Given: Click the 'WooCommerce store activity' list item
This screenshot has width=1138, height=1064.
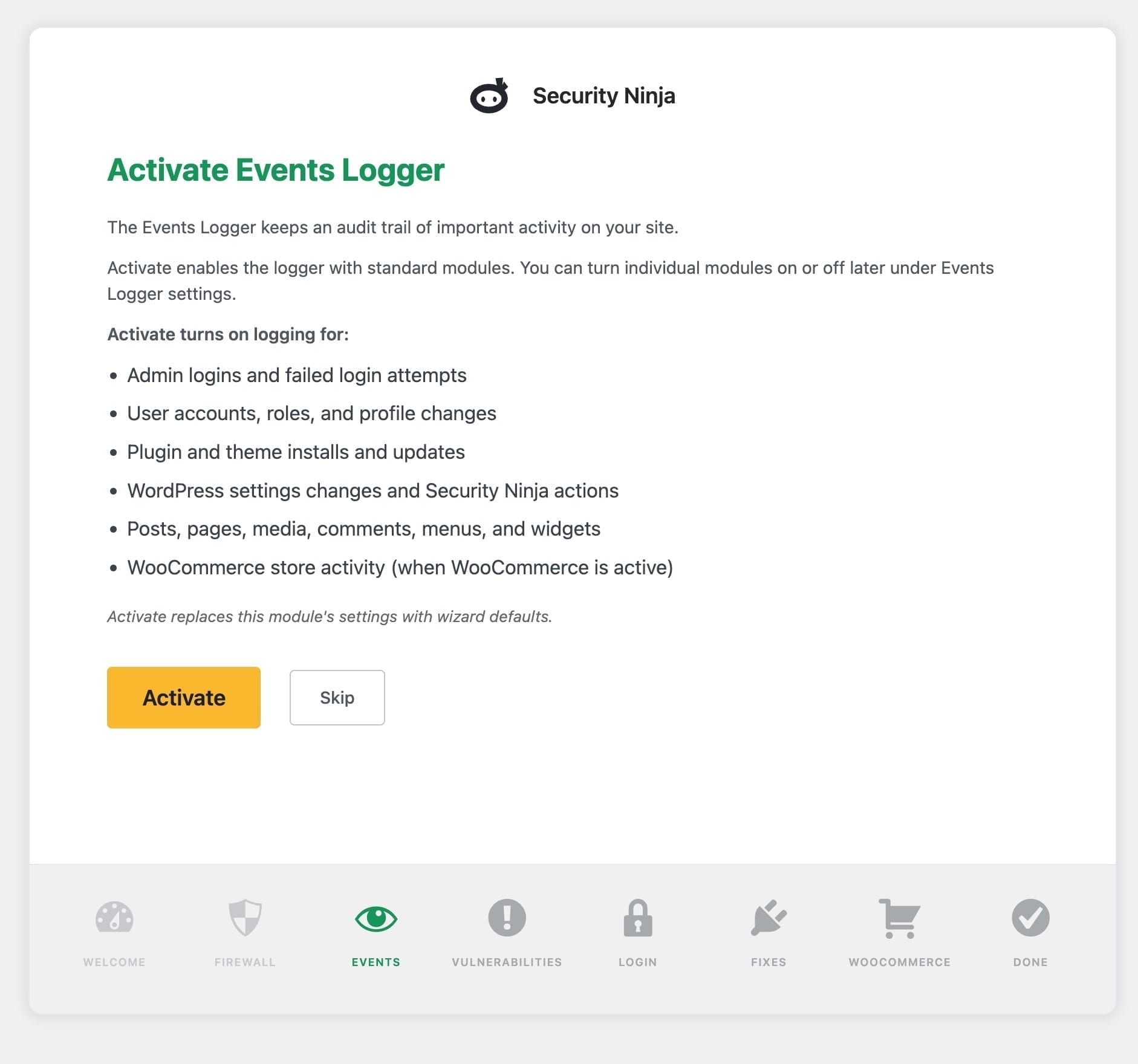Looking at the screenshot, I should [400, 568].
